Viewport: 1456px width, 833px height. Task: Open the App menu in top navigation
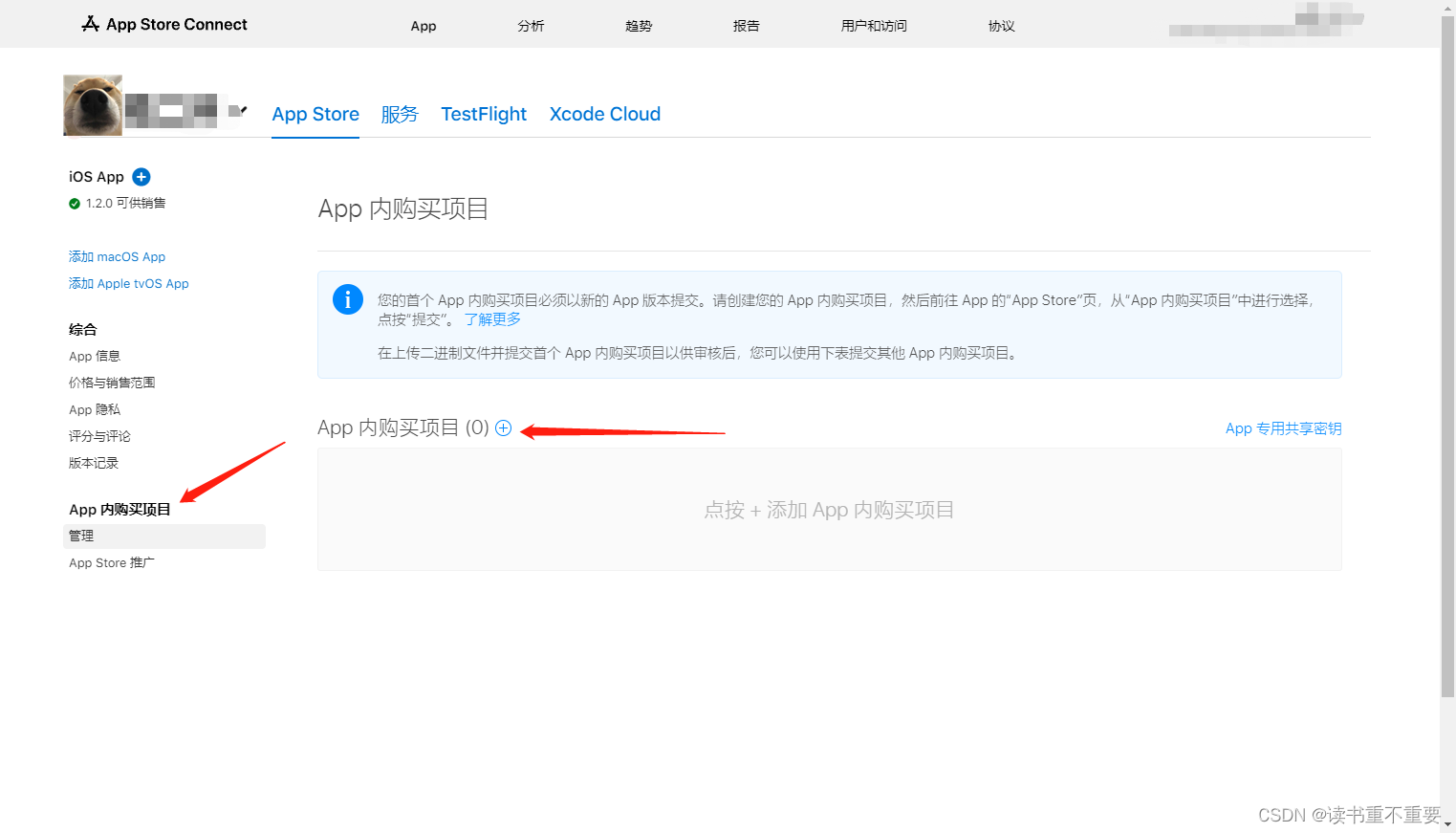424,26
